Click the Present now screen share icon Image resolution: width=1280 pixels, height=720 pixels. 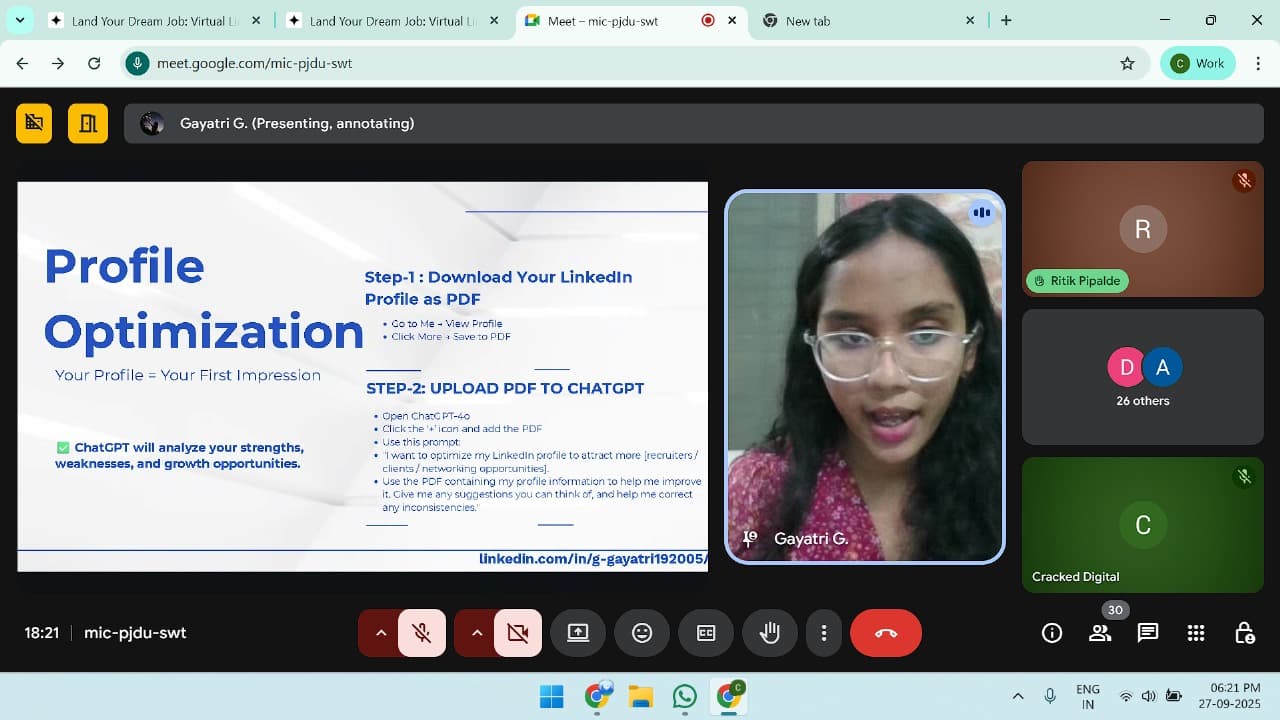tap(578, 633)
